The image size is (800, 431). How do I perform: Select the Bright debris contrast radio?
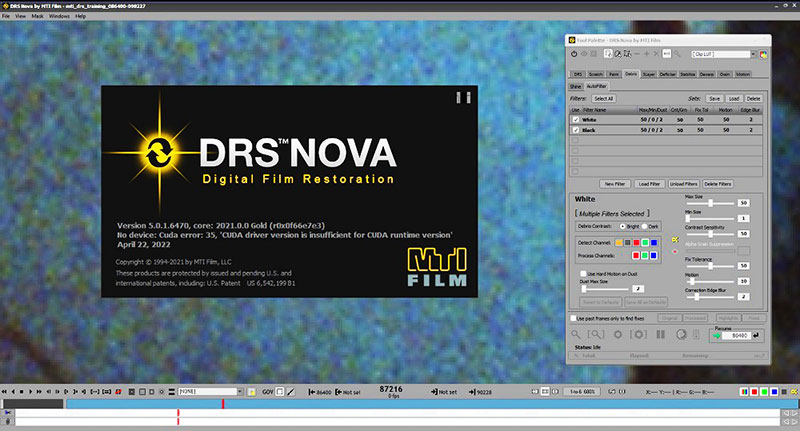pyautogui.click(x=622, y=226)
